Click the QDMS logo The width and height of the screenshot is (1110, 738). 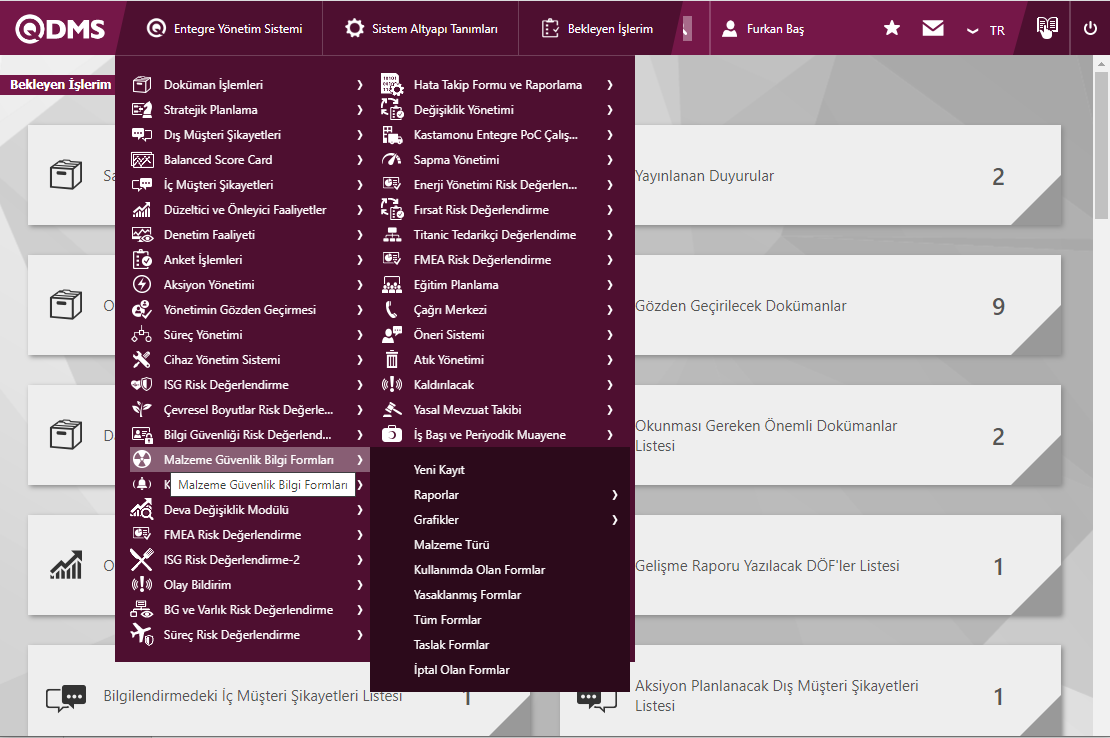click(60, 29)
